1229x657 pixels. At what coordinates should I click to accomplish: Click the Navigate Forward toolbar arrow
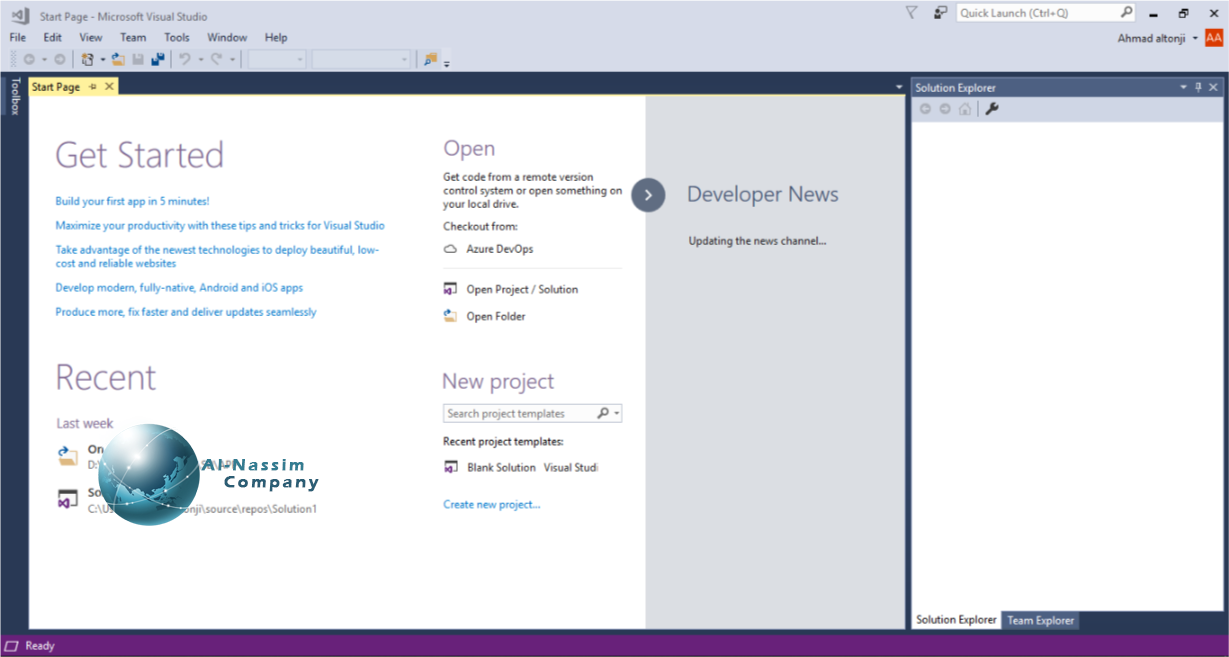point(59,60)
